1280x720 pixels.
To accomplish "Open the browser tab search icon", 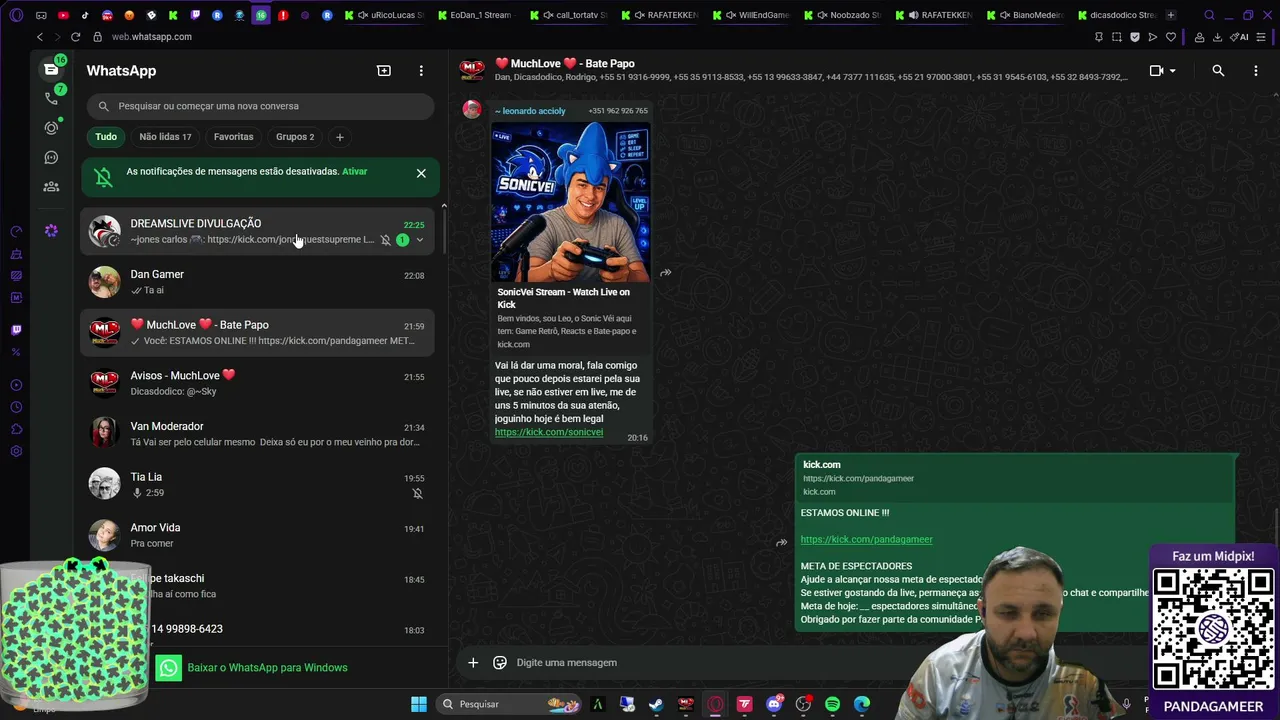I will coord(1209,15).
